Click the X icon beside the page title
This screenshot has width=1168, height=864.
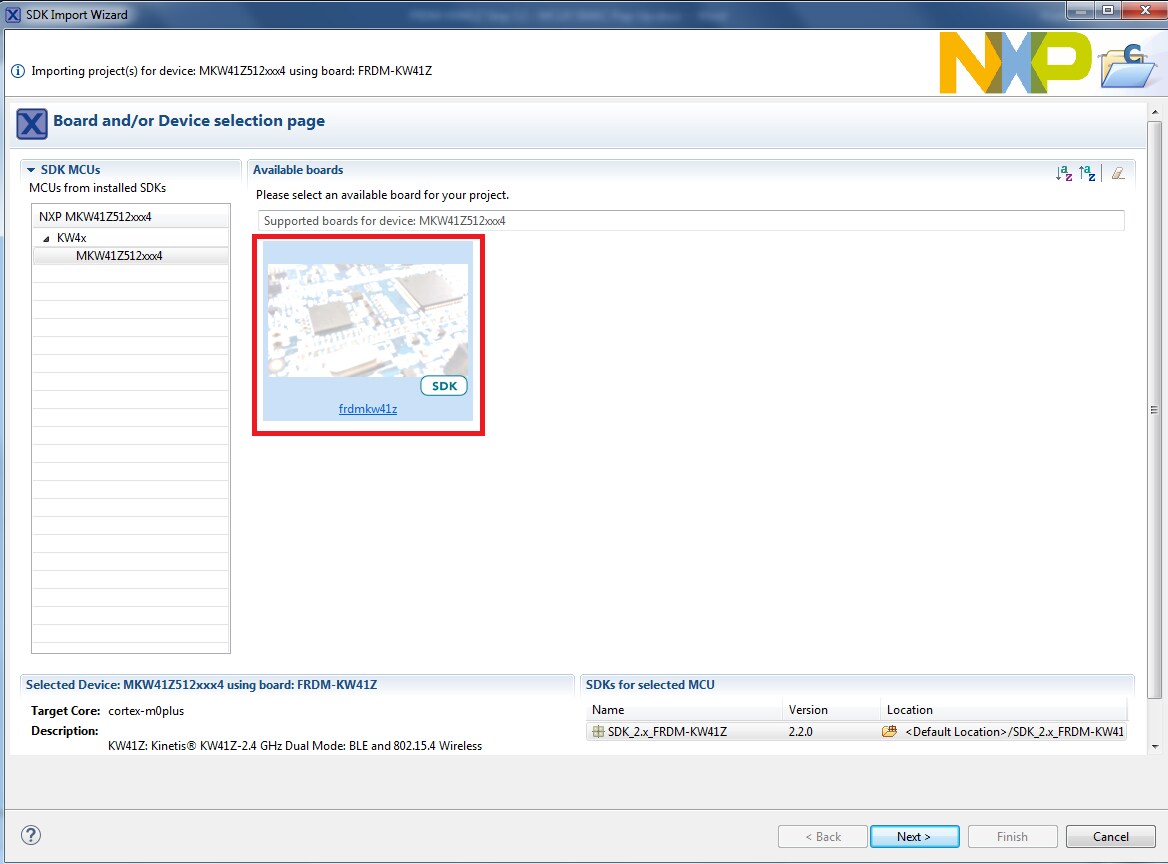click(32, 123)
